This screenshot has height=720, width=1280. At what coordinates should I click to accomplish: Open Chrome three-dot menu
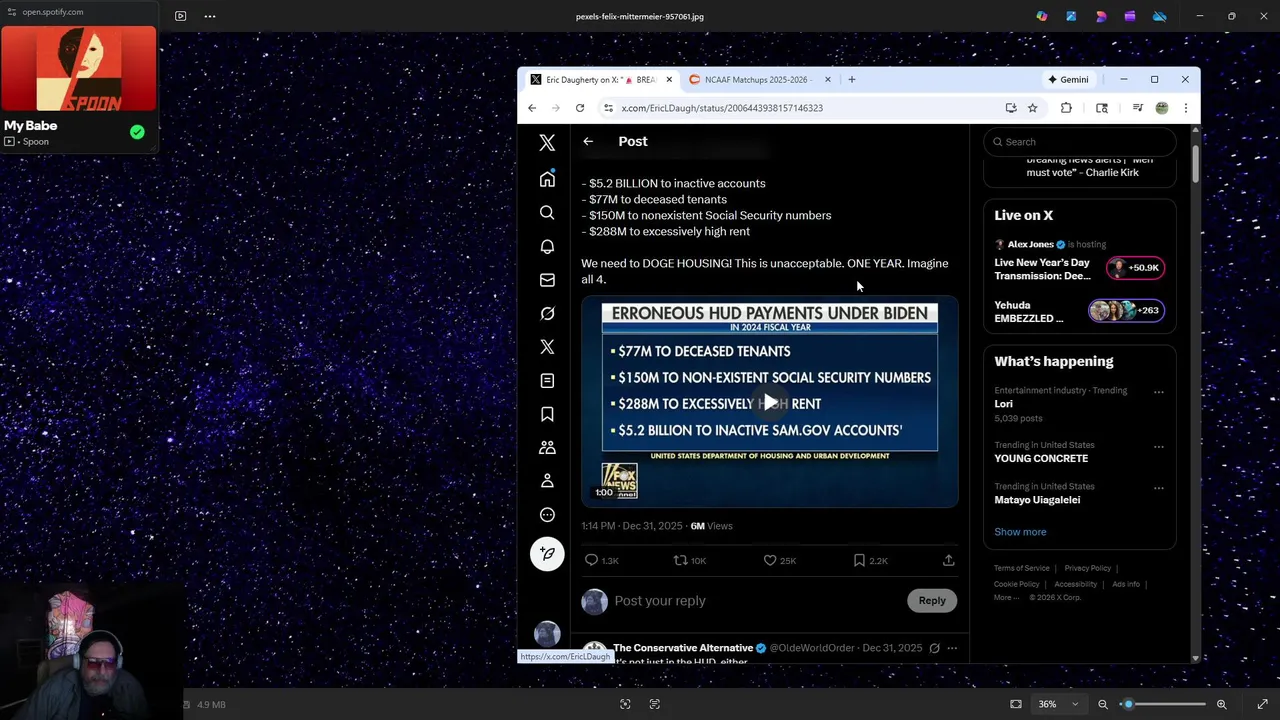point(1185,108)
